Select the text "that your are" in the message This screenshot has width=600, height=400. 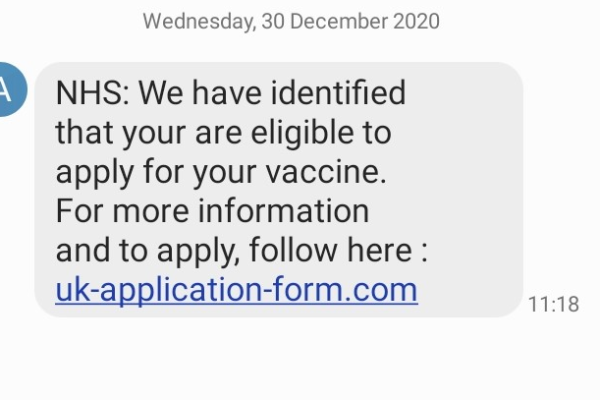tap(149, 134)
